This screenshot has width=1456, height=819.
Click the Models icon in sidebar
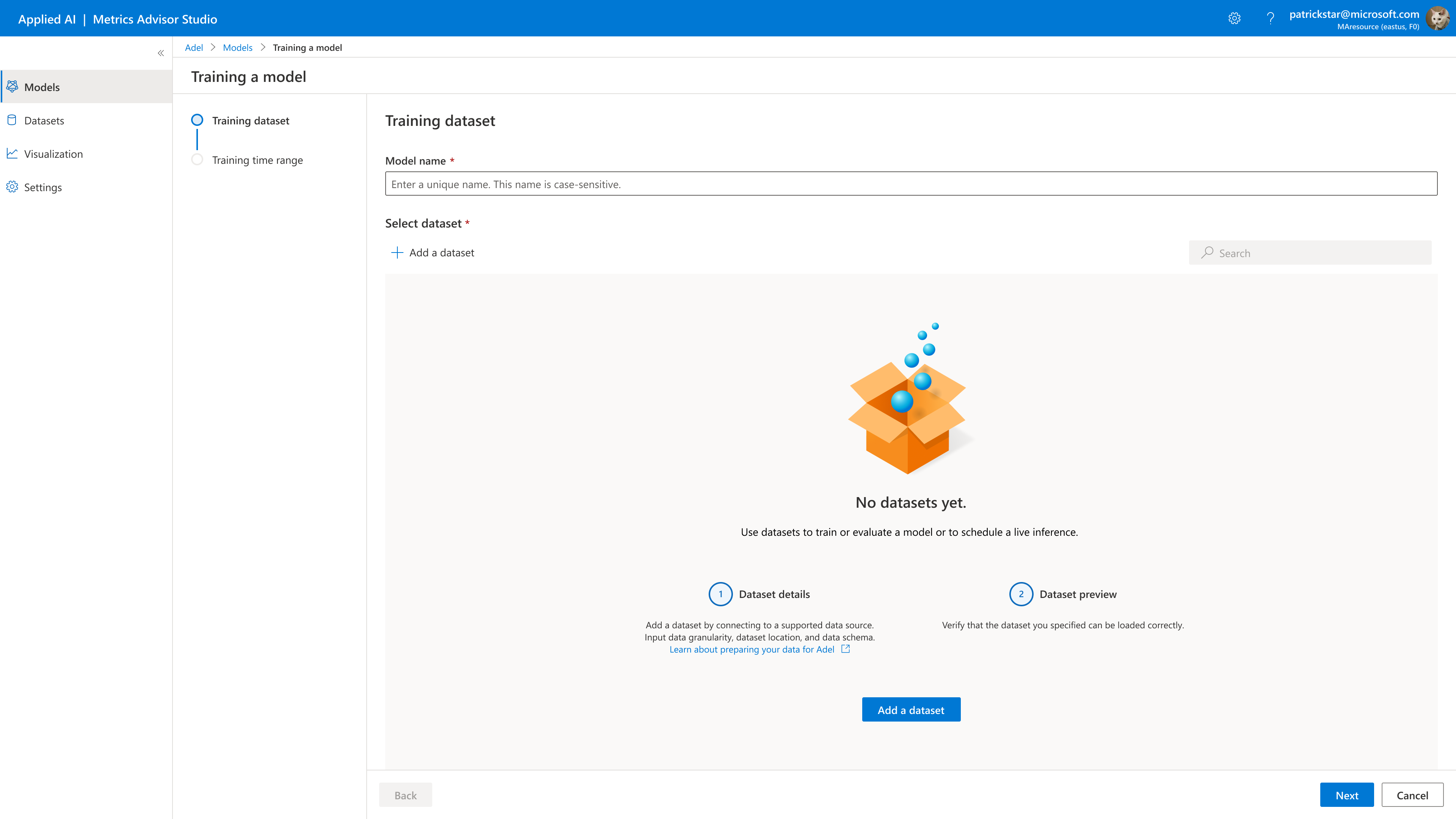12,86
